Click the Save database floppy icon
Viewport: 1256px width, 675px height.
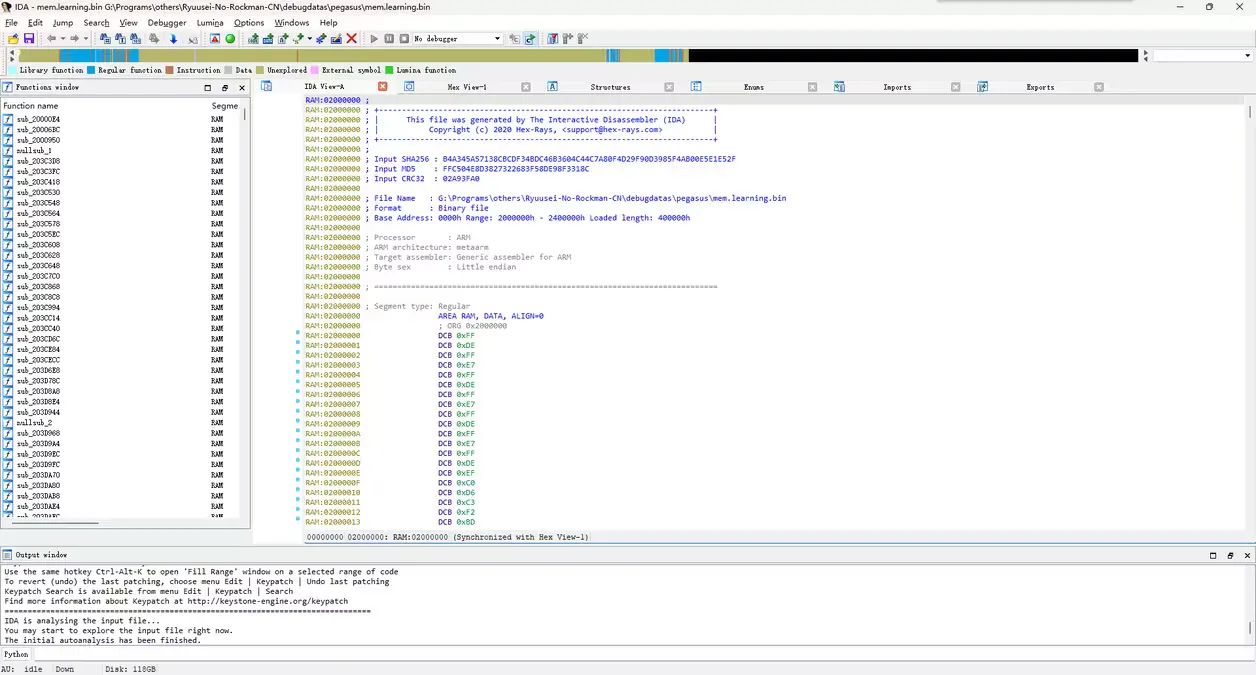(29, 39)
